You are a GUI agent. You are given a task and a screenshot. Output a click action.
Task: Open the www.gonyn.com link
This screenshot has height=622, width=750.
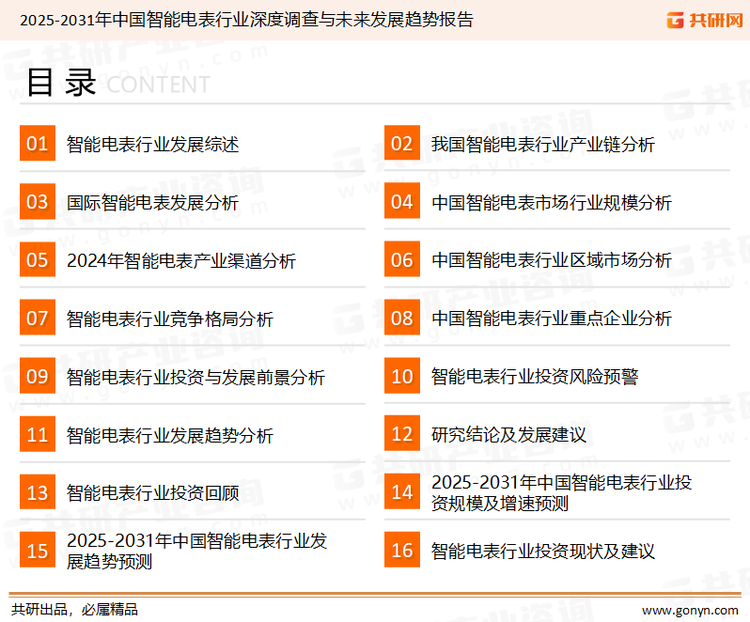point(690,610)
